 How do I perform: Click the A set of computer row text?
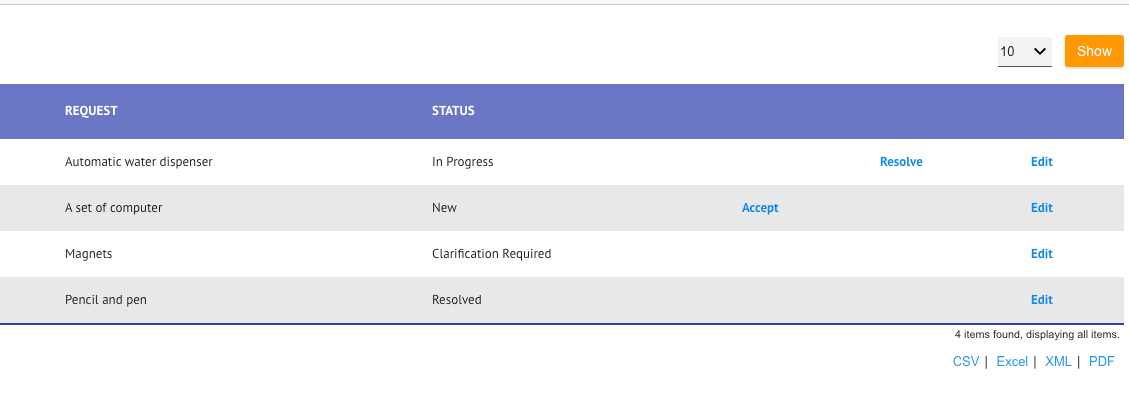pyautogui.click(x=114, y=208)
